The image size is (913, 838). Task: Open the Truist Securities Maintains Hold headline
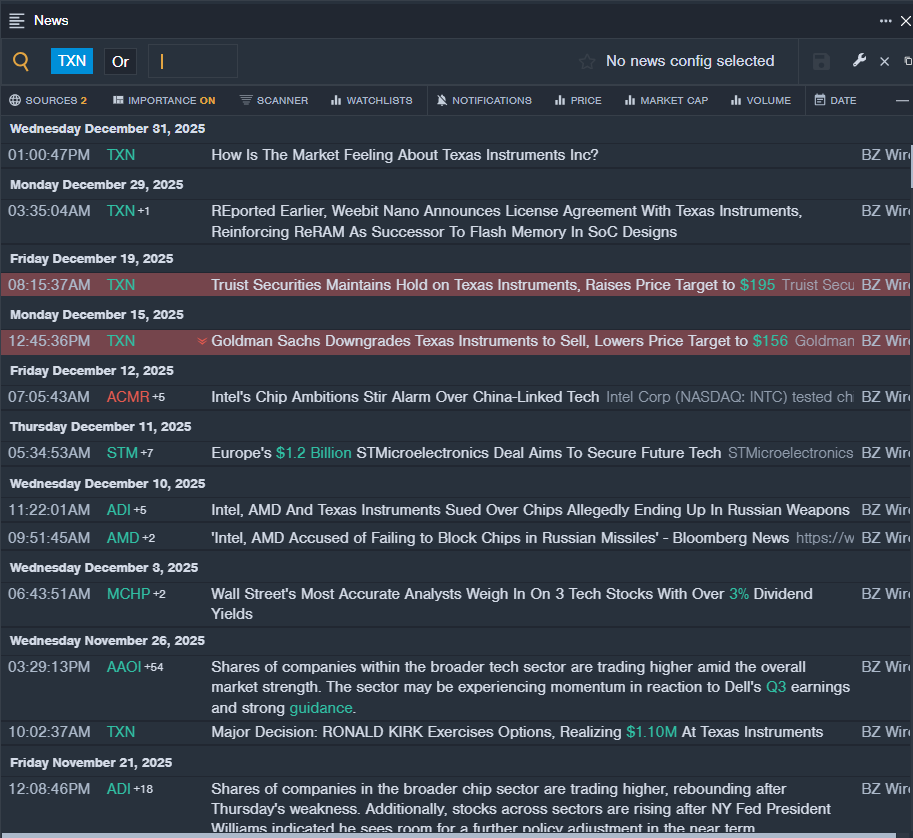point(472,285)
